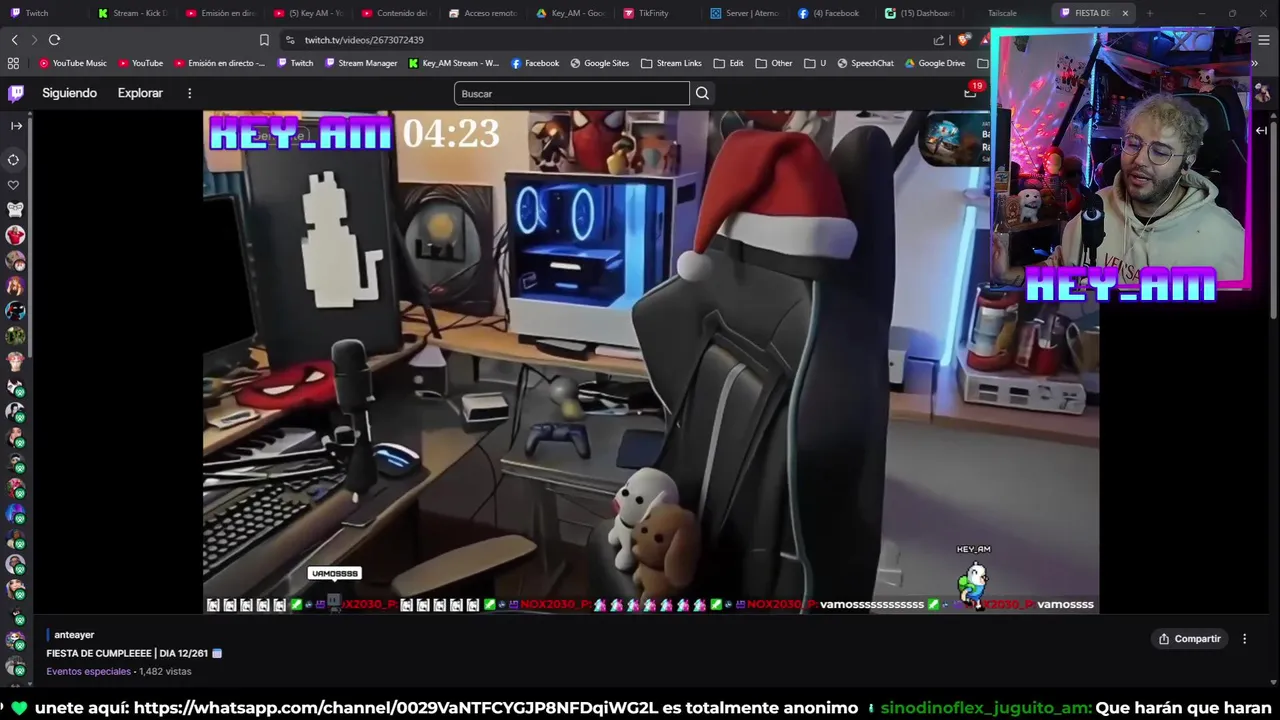
Task: Click the video player to pause playback
Action: [x=651, y=360]
